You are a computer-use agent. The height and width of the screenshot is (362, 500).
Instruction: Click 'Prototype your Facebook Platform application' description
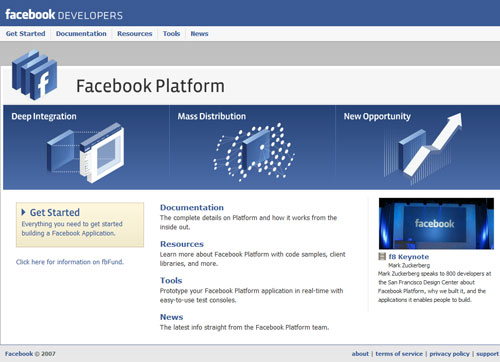pyautogui.click(x=251, y=295)
